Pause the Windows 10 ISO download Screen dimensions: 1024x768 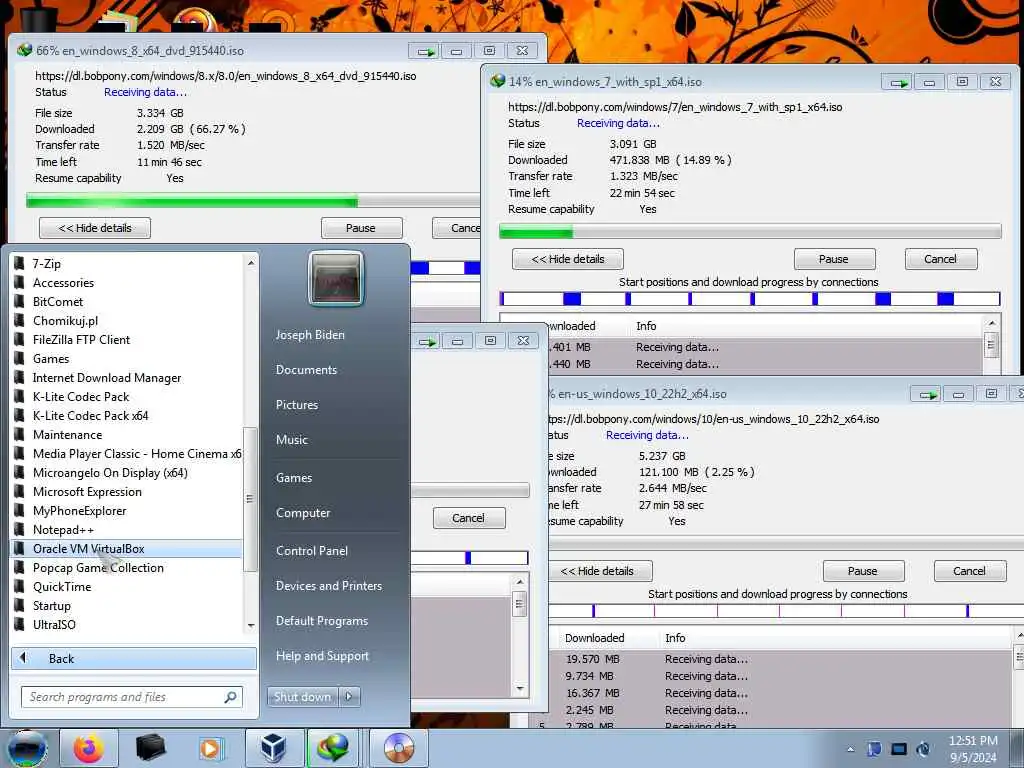coord(863,571)
